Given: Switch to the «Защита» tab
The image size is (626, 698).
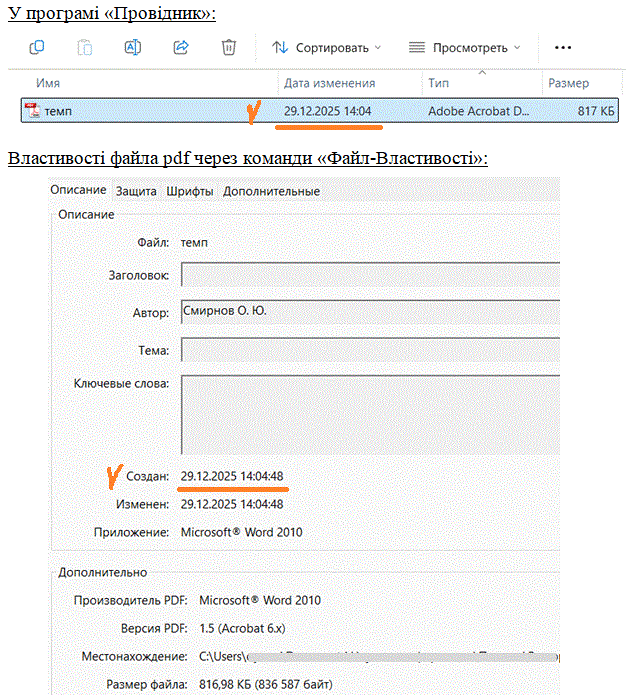Looking at the screenshot, I should 136,191.
